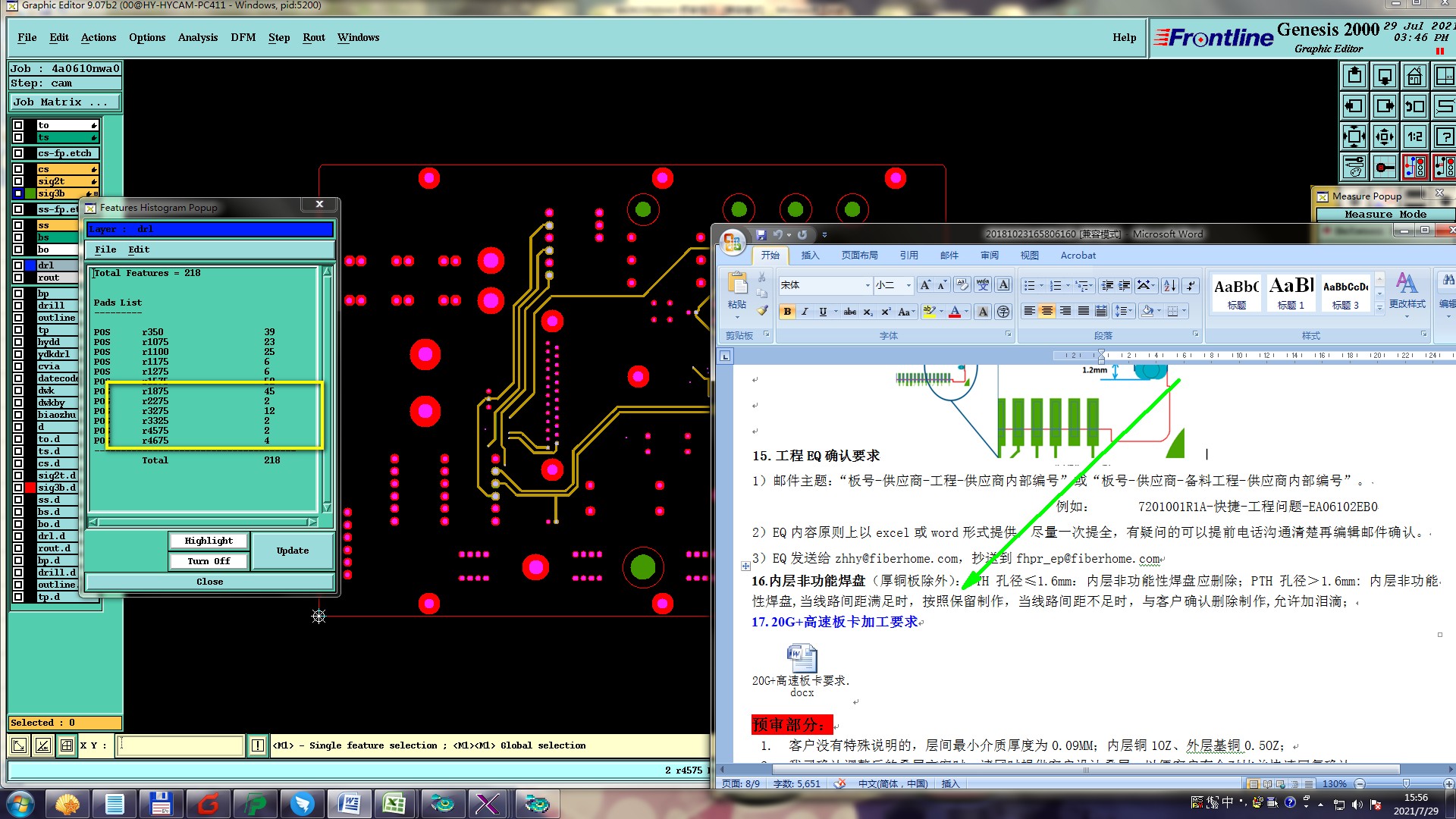The width and height of the screenshot is (1456, 819).
Task: Expand the font color dropdown arrow
Action: [x=966, y=312]
